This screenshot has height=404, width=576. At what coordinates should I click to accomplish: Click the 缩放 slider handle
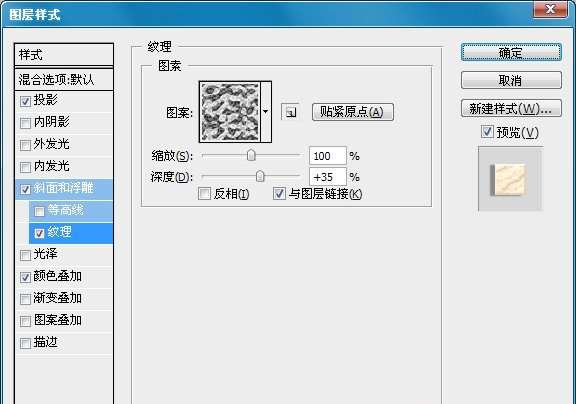[251, 155]
